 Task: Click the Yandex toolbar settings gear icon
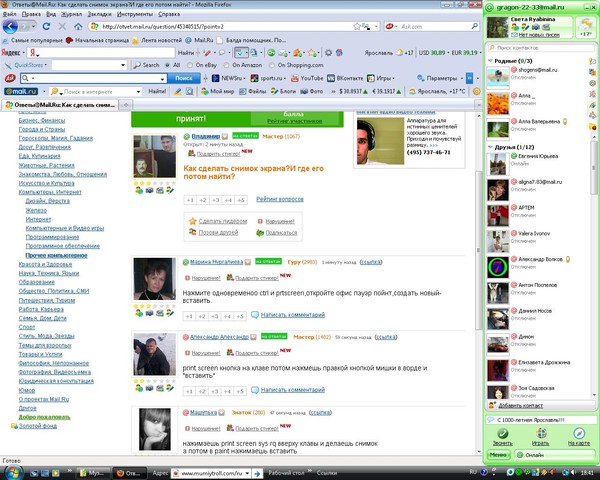[328, 52]
